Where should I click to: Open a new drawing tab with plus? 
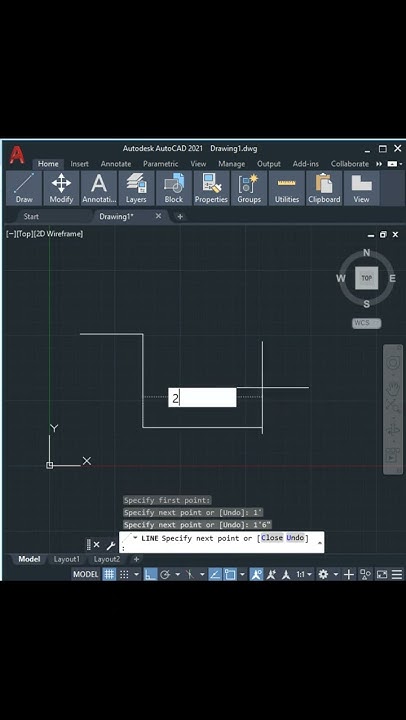coord(180,216)
